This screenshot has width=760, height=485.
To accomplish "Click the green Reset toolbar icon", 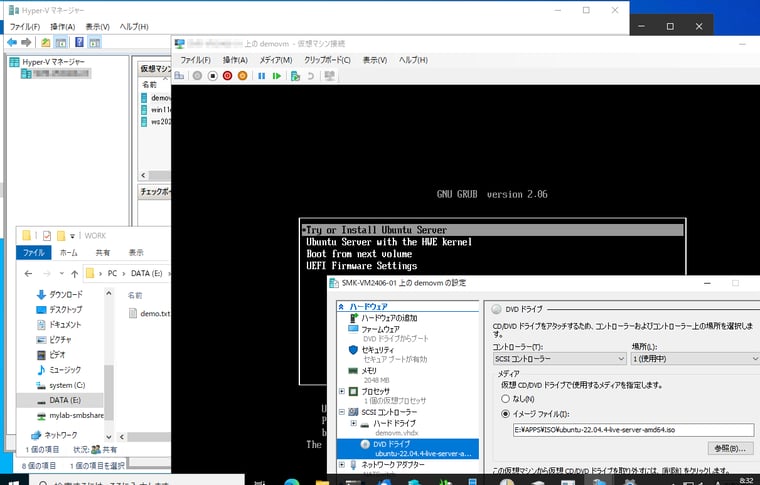I will click(x=277, y=76).
